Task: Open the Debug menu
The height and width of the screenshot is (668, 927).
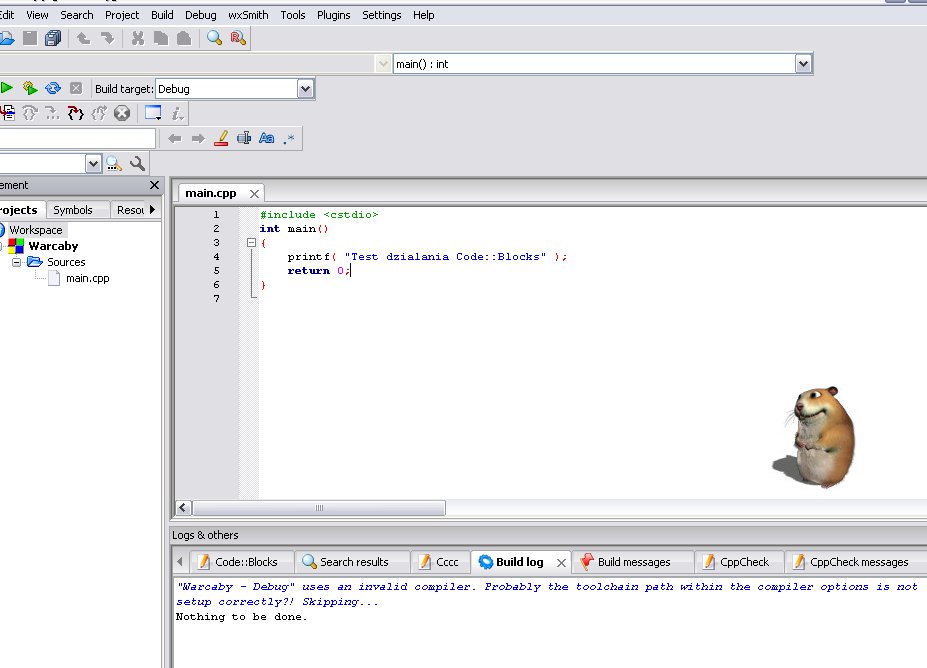Action: point(200,15)
